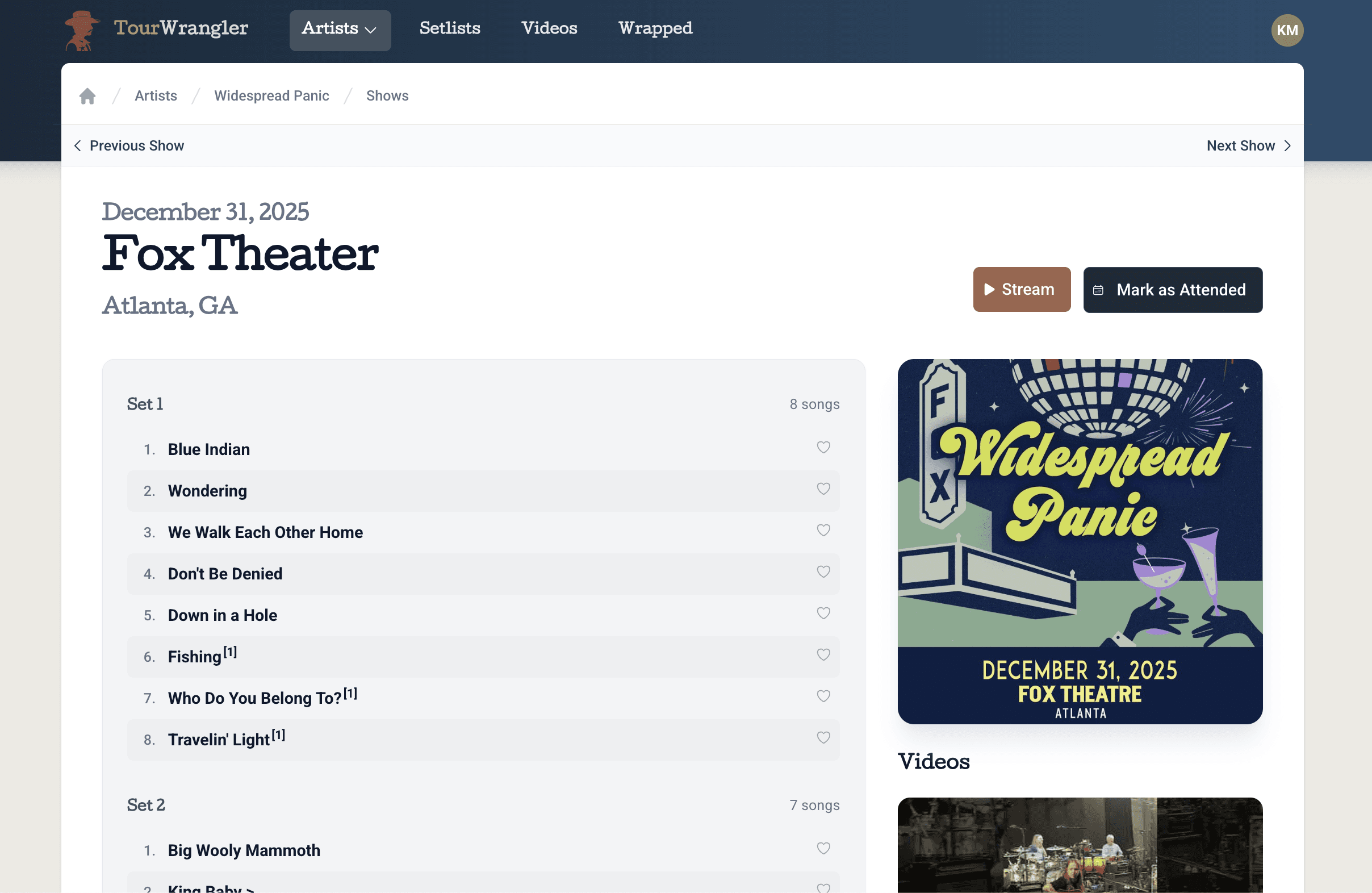Click heart icon beside Fishing
Screen dimensions: 1372x893
(823, 655)
